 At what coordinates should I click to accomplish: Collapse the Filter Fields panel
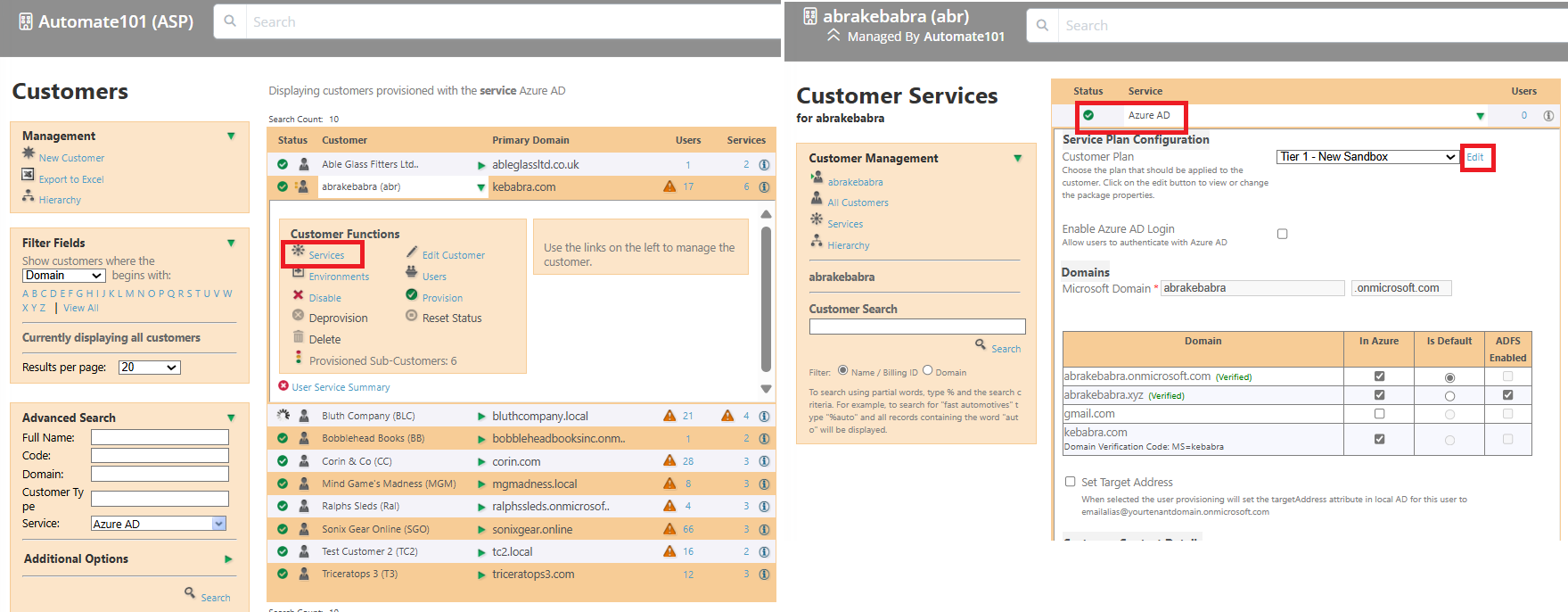click(x=231, y=243)
